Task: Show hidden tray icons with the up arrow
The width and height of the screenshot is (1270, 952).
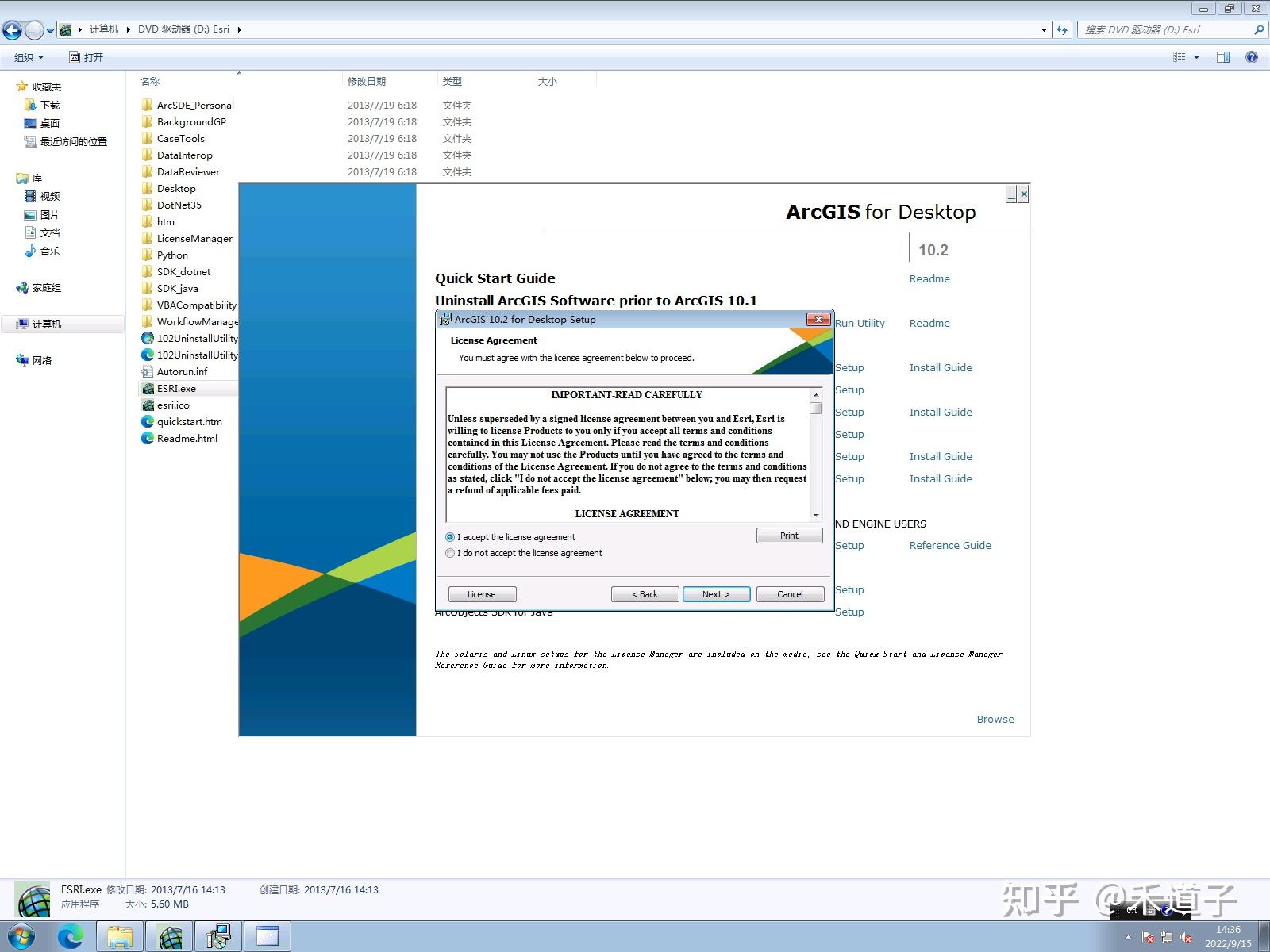Action: click(x=1127, y=936)
